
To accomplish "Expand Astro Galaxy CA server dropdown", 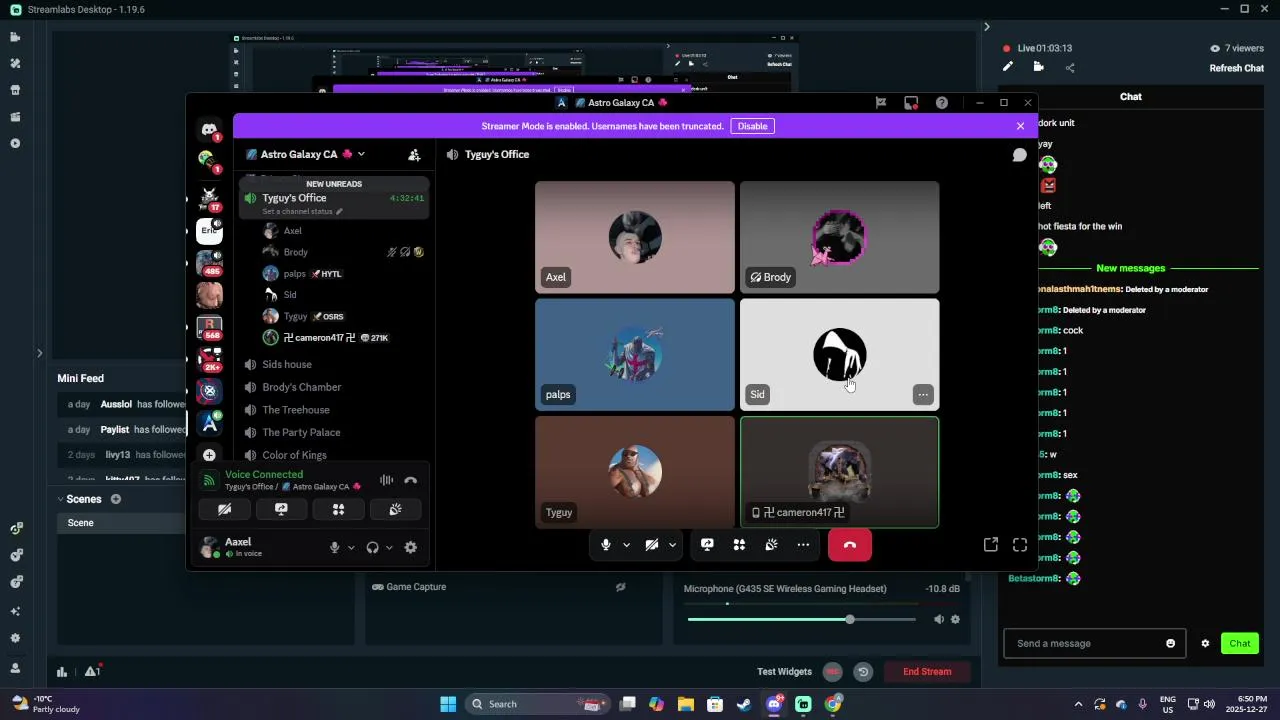I will pos(361,154).
